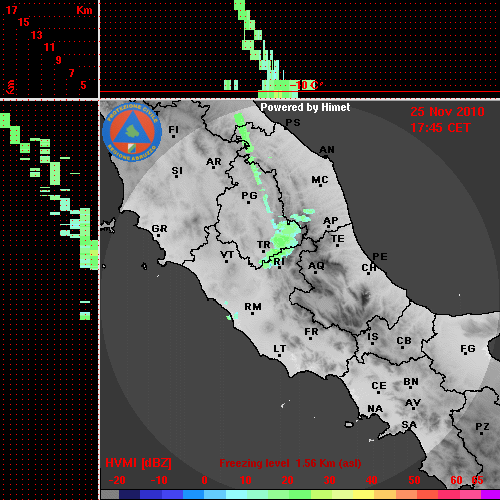Click the small green echo near RM coast
500x500 pixels.
pyautogui.click(x=232, y=315)
